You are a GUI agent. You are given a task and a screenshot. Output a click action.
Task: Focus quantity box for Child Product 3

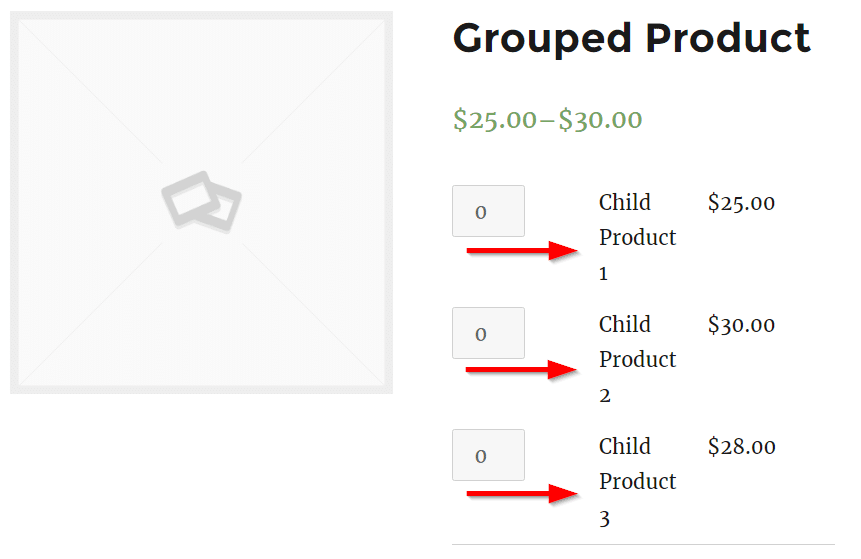[488, 455]
